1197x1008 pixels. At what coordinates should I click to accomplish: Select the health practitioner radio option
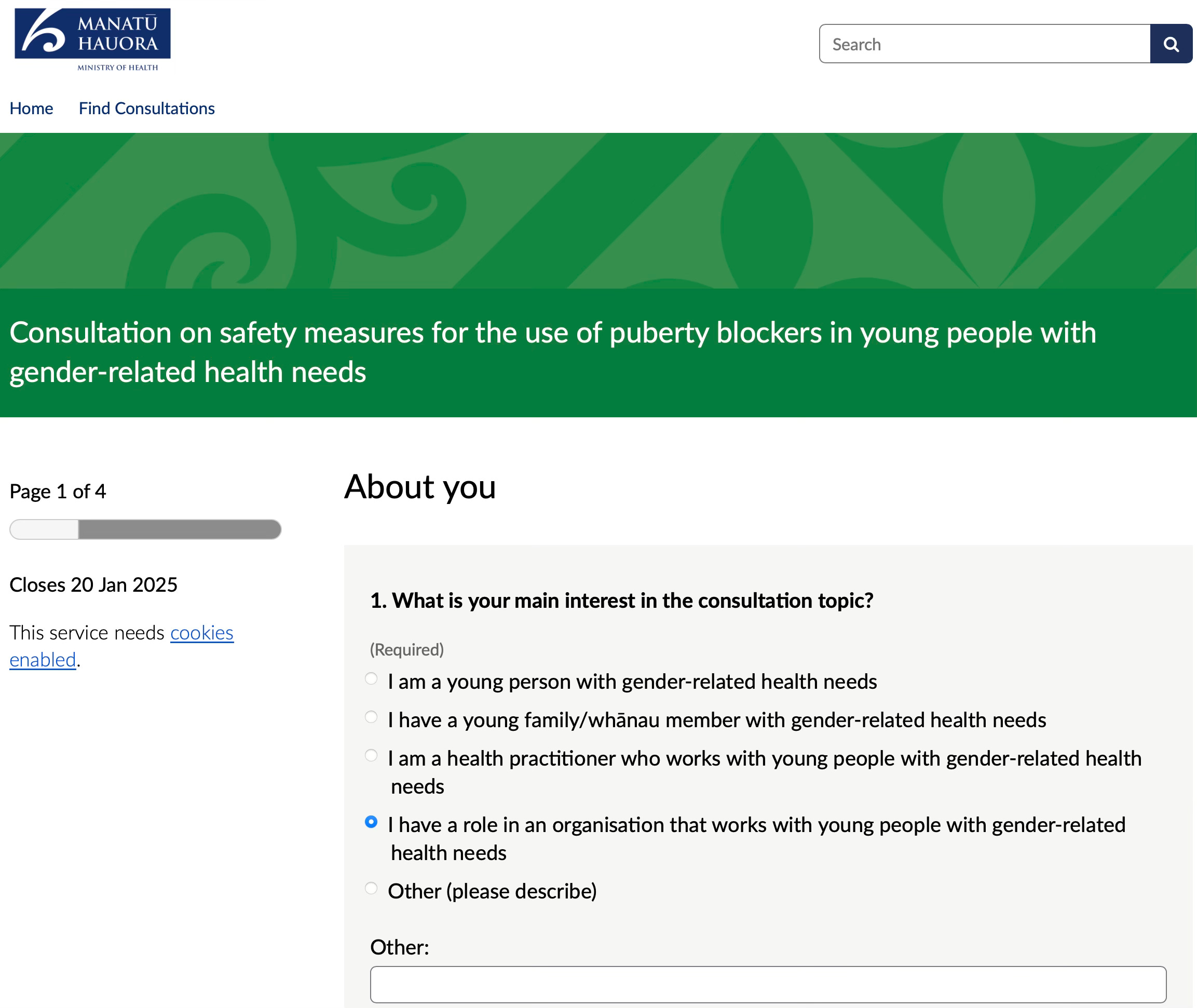tap(371, 755)
